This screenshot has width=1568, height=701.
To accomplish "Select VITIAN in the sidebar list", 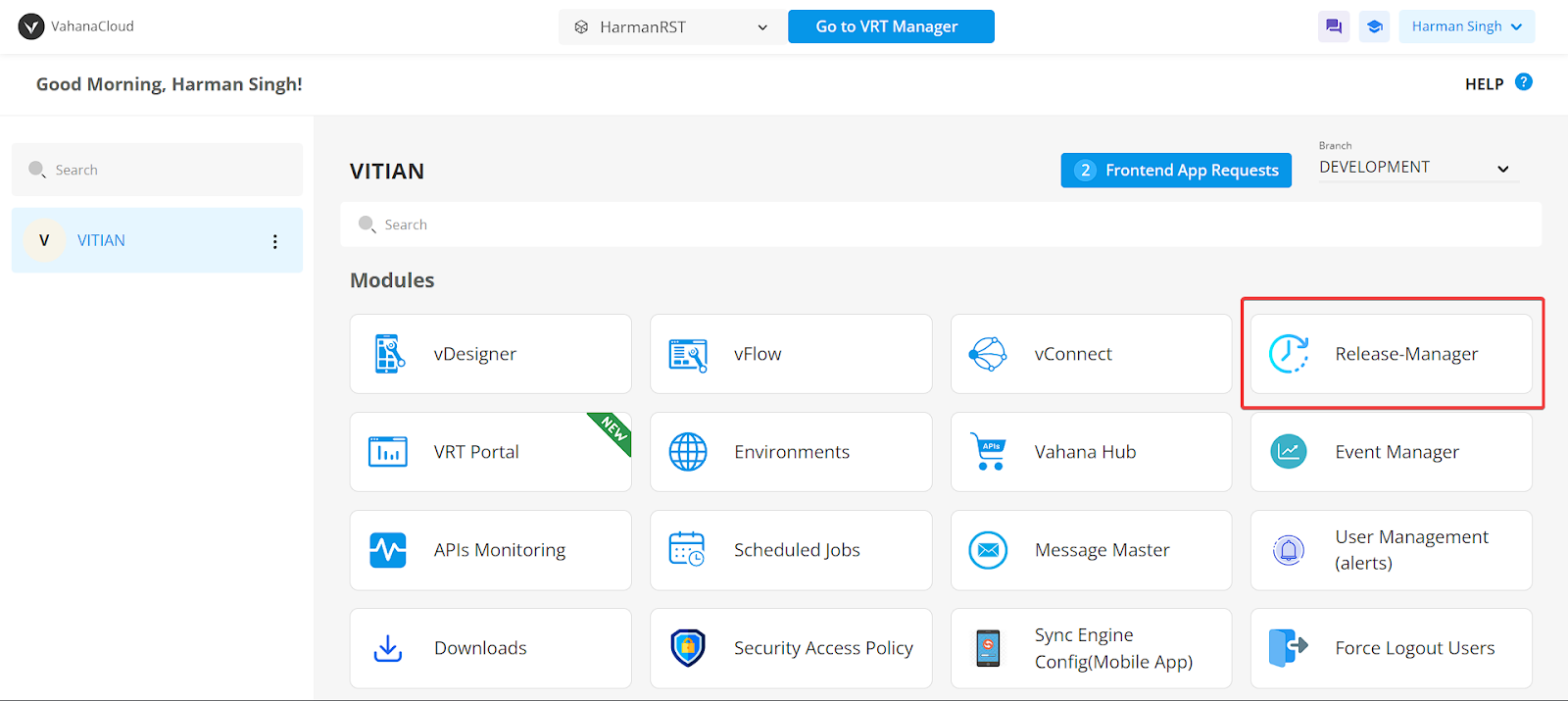I will point(157,240).
